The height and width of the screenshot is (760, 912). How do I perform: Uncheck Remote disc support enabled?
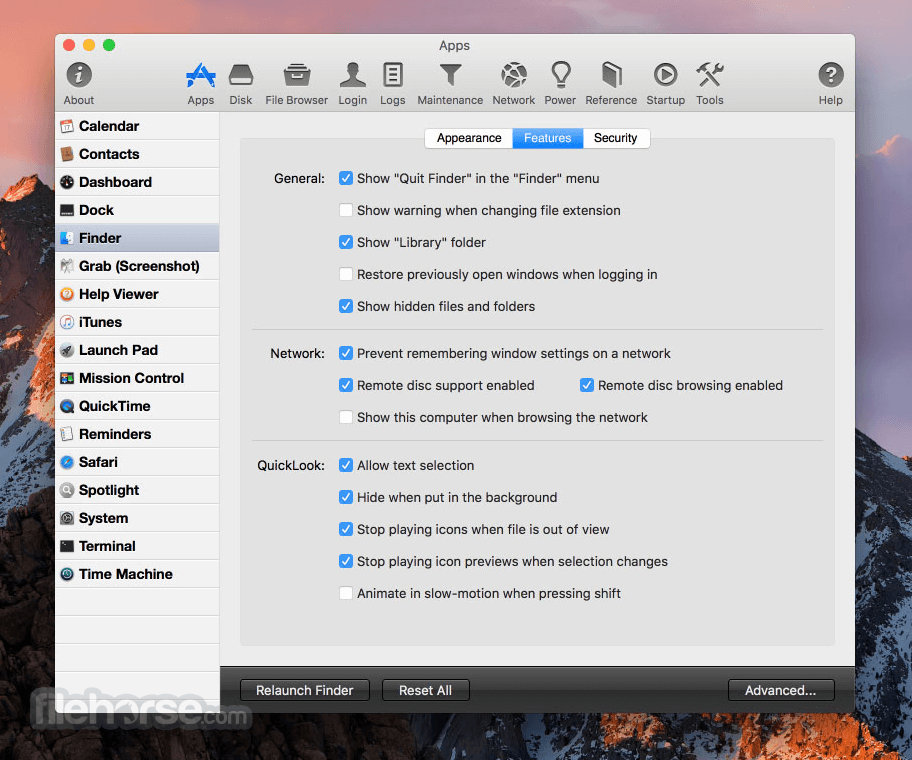point(345,385)
